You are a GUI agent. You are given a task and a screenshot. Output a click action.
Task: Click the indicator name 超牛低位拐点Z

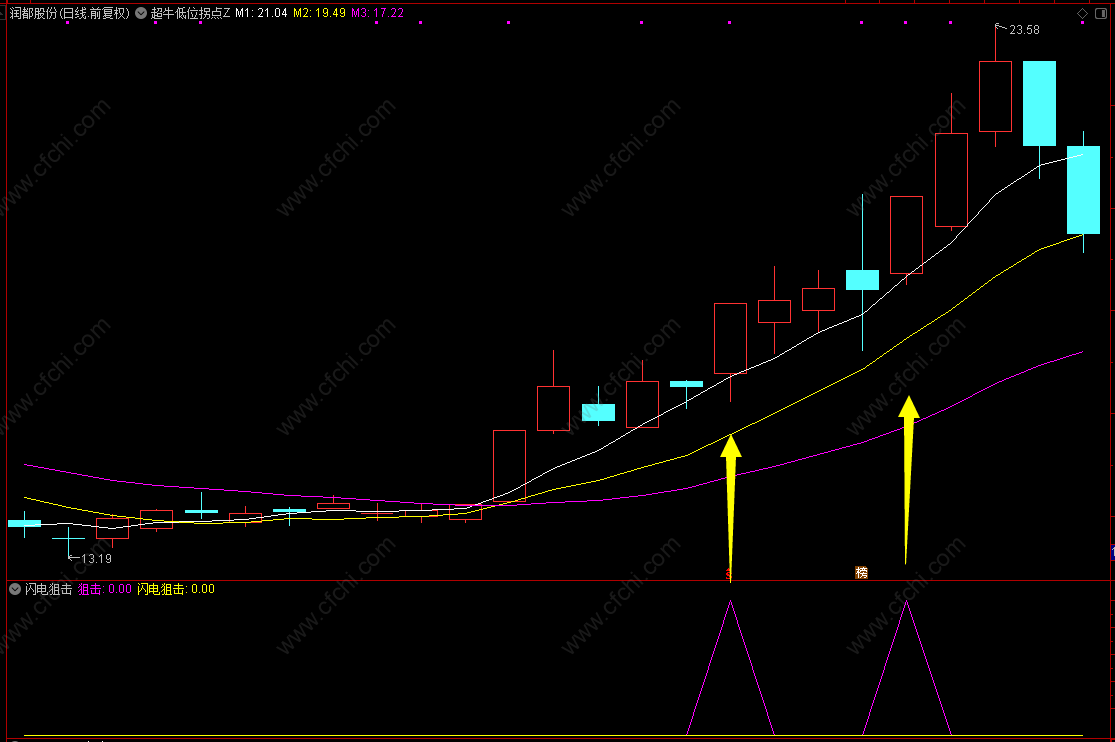click(190, 13)
